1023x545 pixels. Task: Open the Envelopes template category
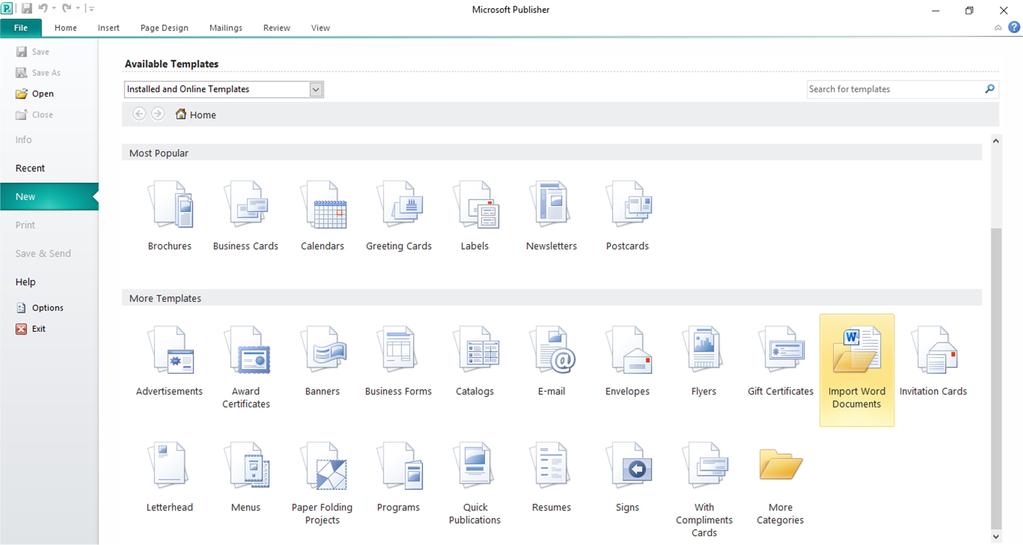[x=628, y=362]
